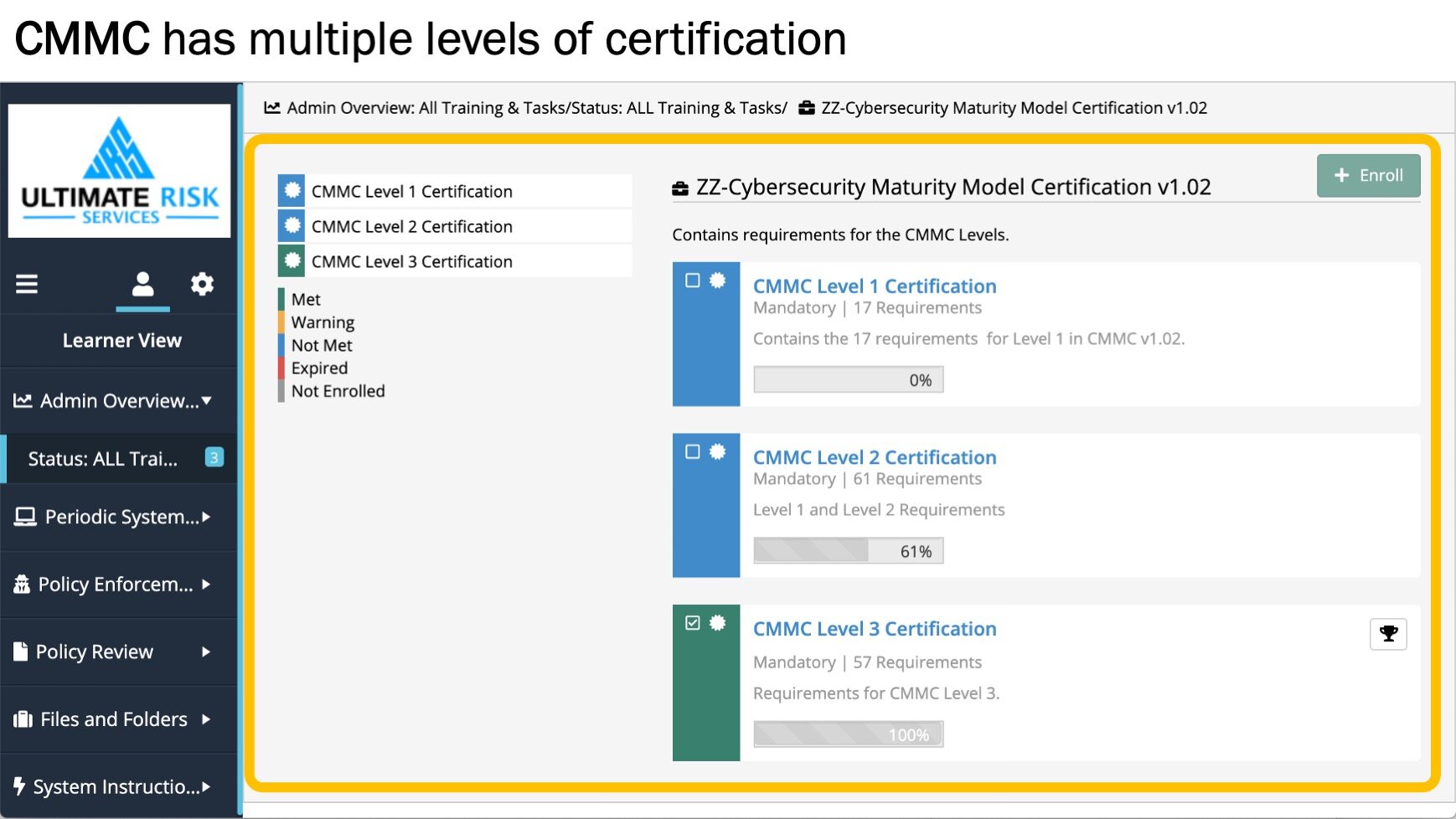The height and width of the screenshot is (819, 1456).
Task: Click the green Met legend color
Action: click(x=281, y=299)
